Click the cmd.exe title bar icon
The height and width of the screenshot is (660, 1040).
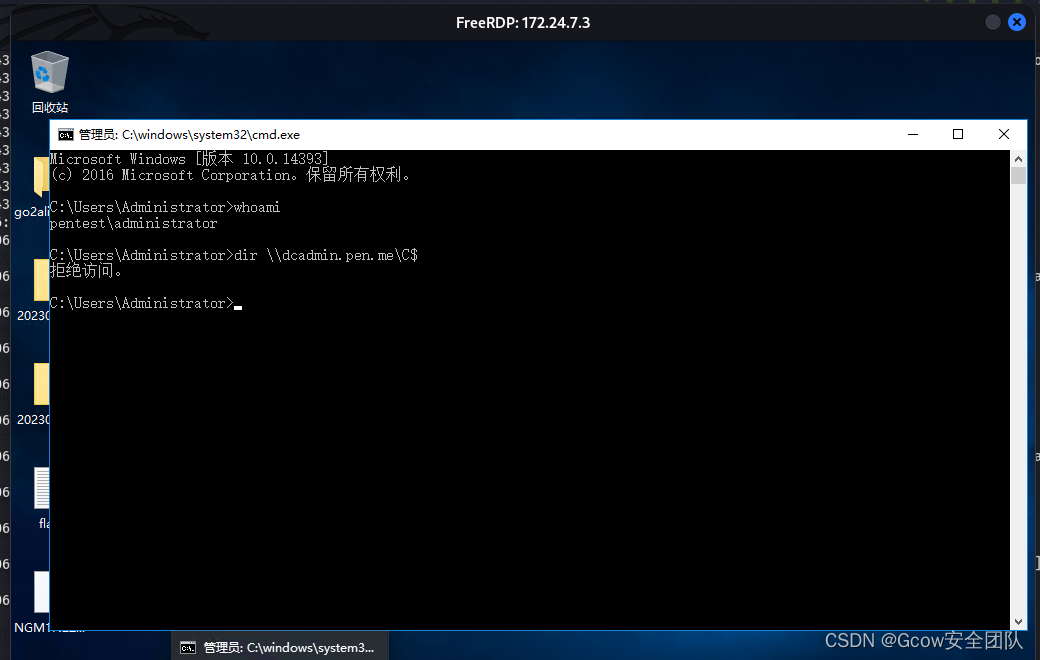65,135
